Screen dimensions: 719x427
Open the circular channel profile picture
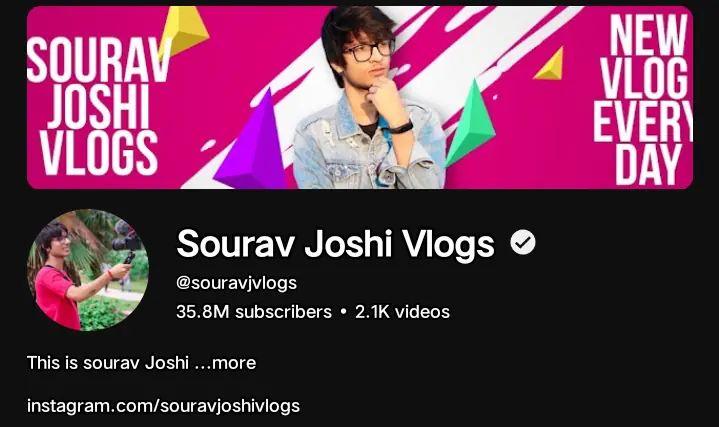(88, 270)
